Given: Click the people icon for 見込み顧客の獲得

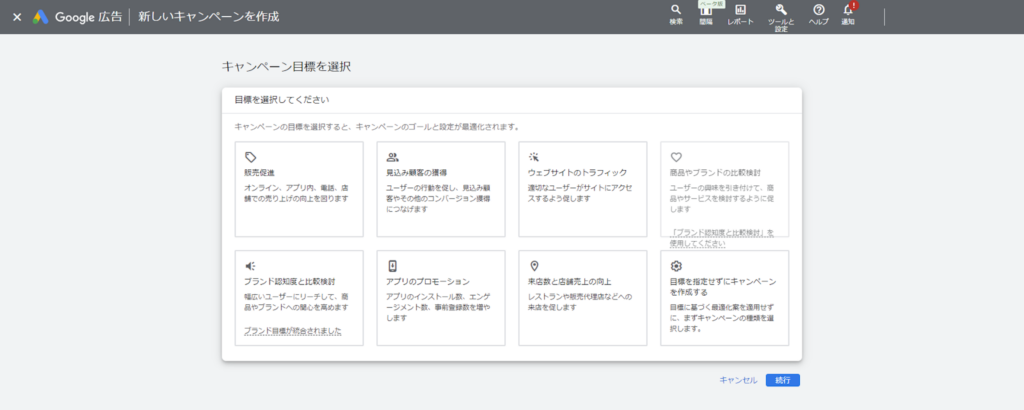Looking at the screenshot, I should tap(392, 157).
